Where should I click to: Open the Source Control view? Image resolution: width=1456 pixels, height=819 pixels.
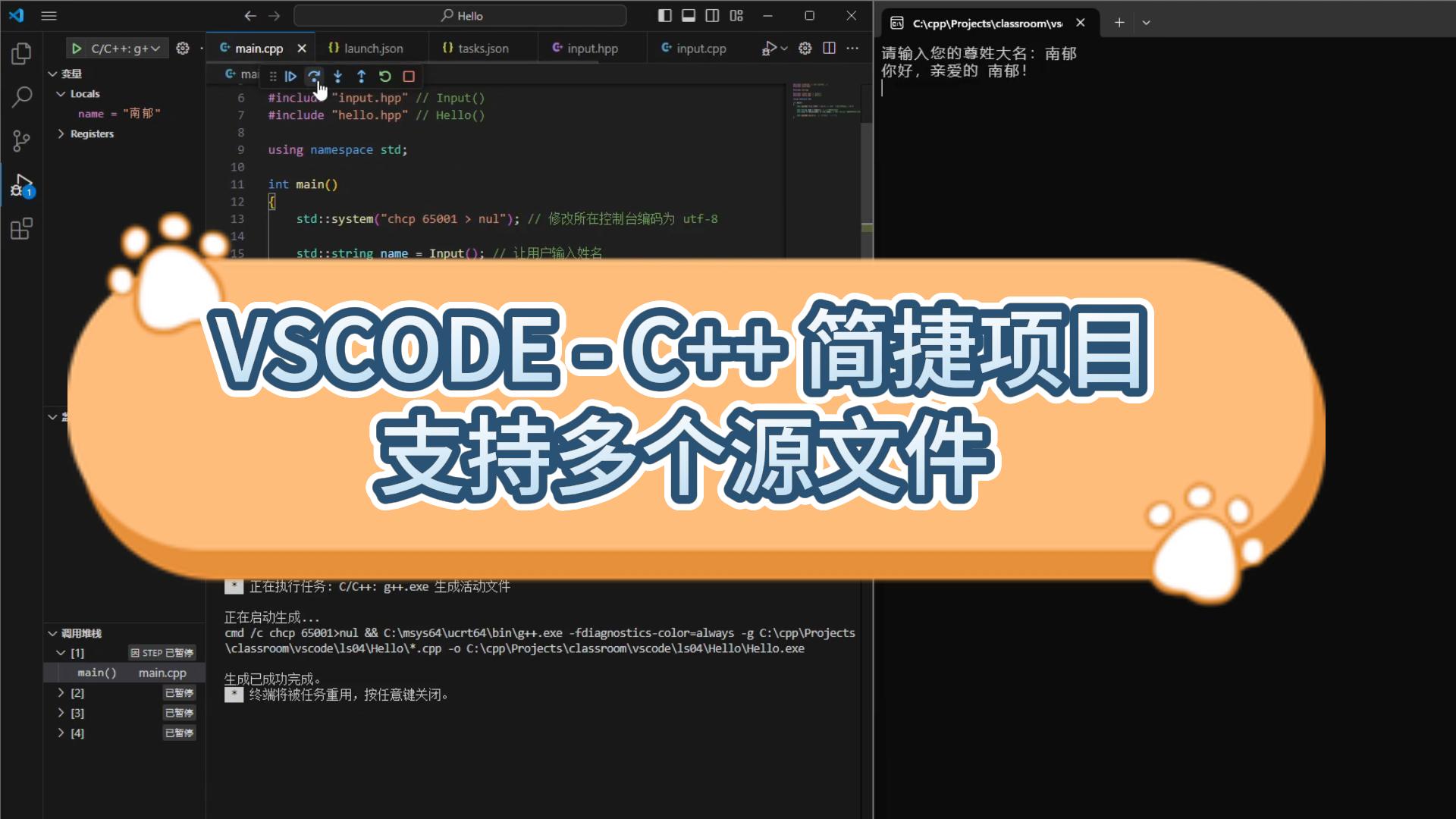(21, 140)
